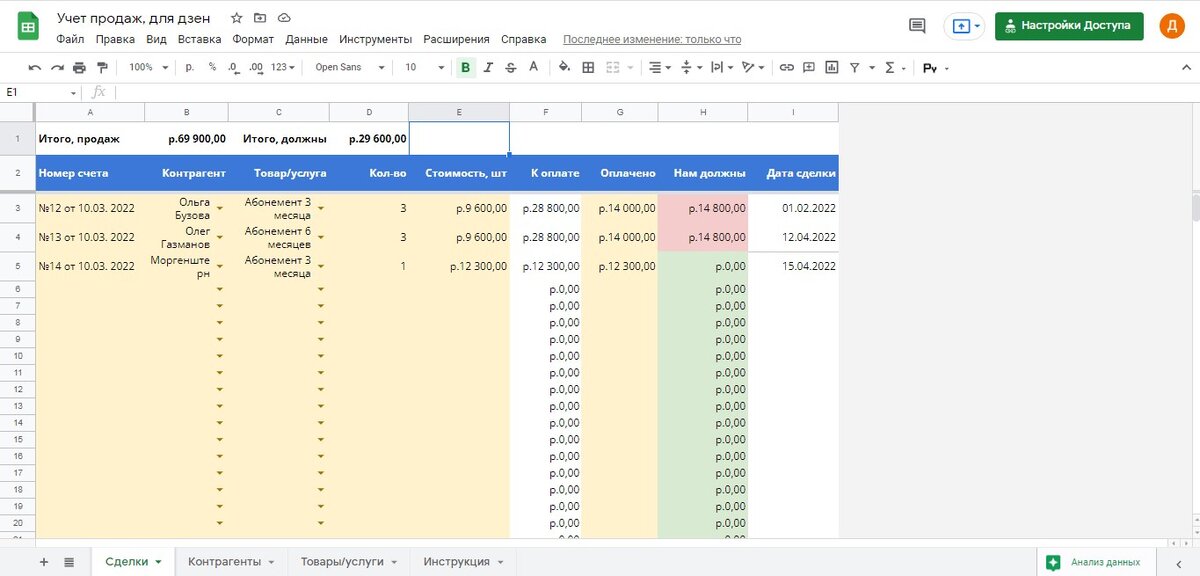The width and height of the screenshot is (1200, 576).
Task: Open the text wrapping dropdown
Action: [722, 67]
